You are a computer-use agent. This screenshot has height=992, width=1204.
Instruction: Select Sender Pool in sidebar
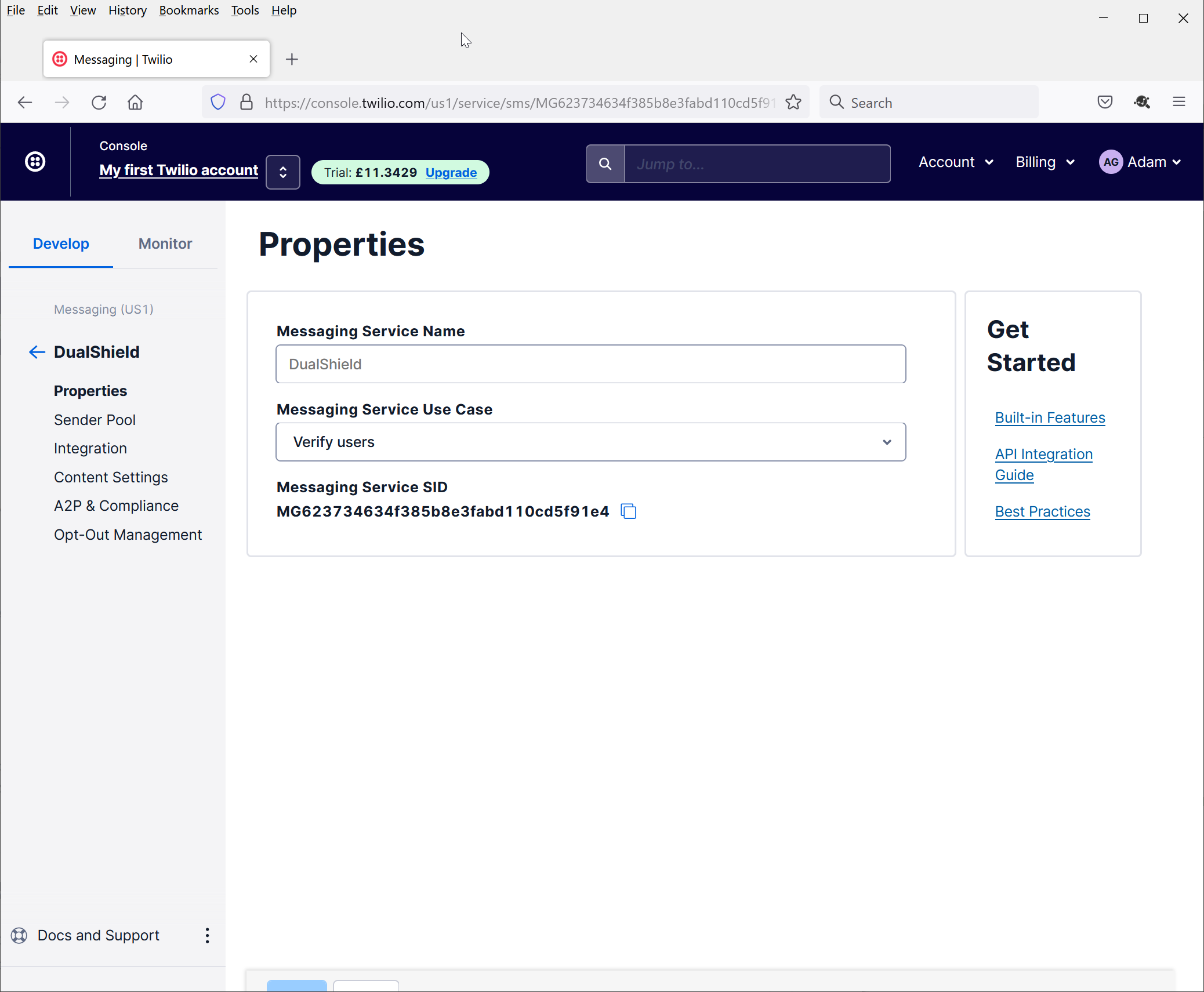[x=95, y=420]
